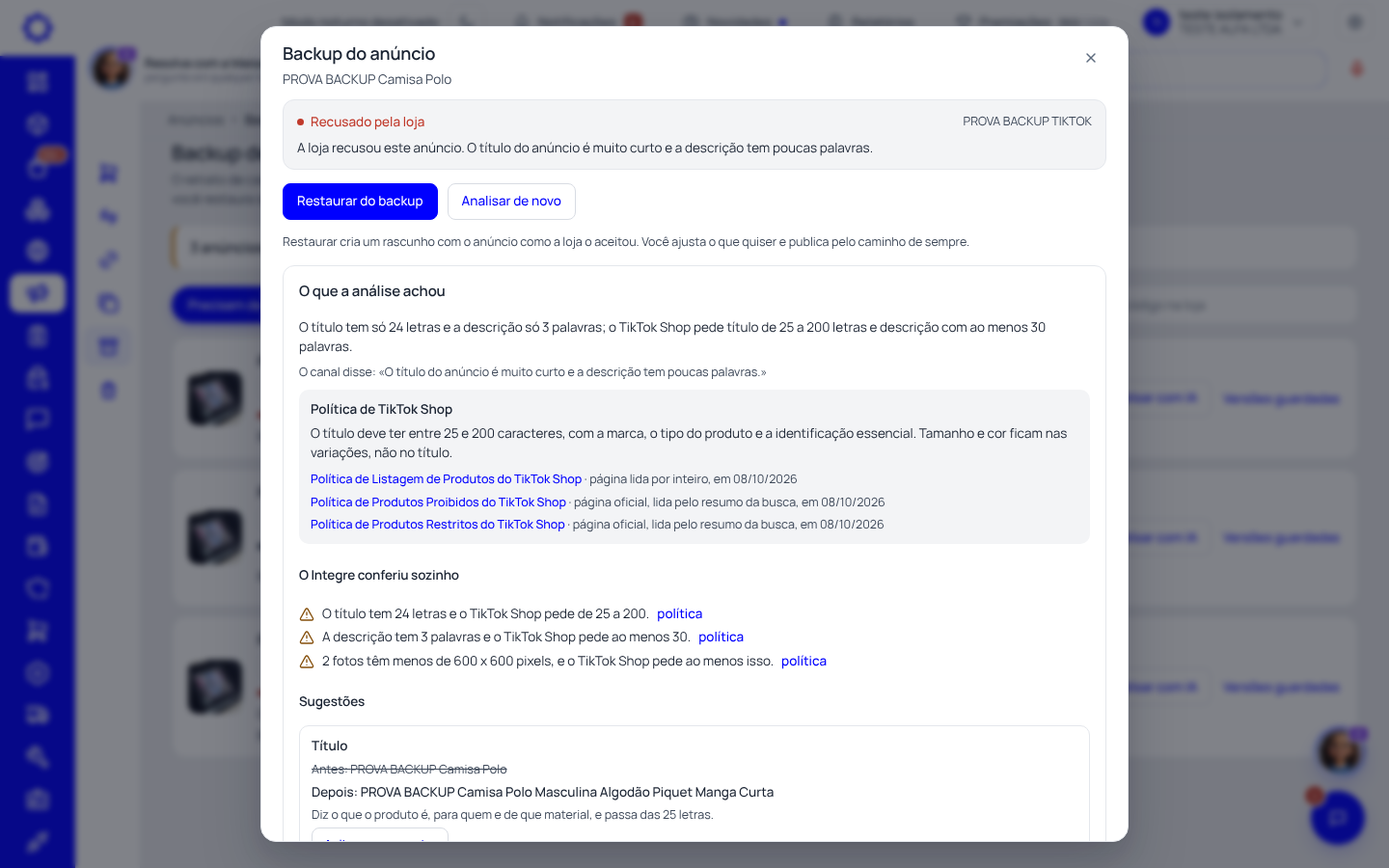Viewport: 1389px width, 868px height.
Task: Click the warning icon beside the descrição check
Action: tap(307, 637)
